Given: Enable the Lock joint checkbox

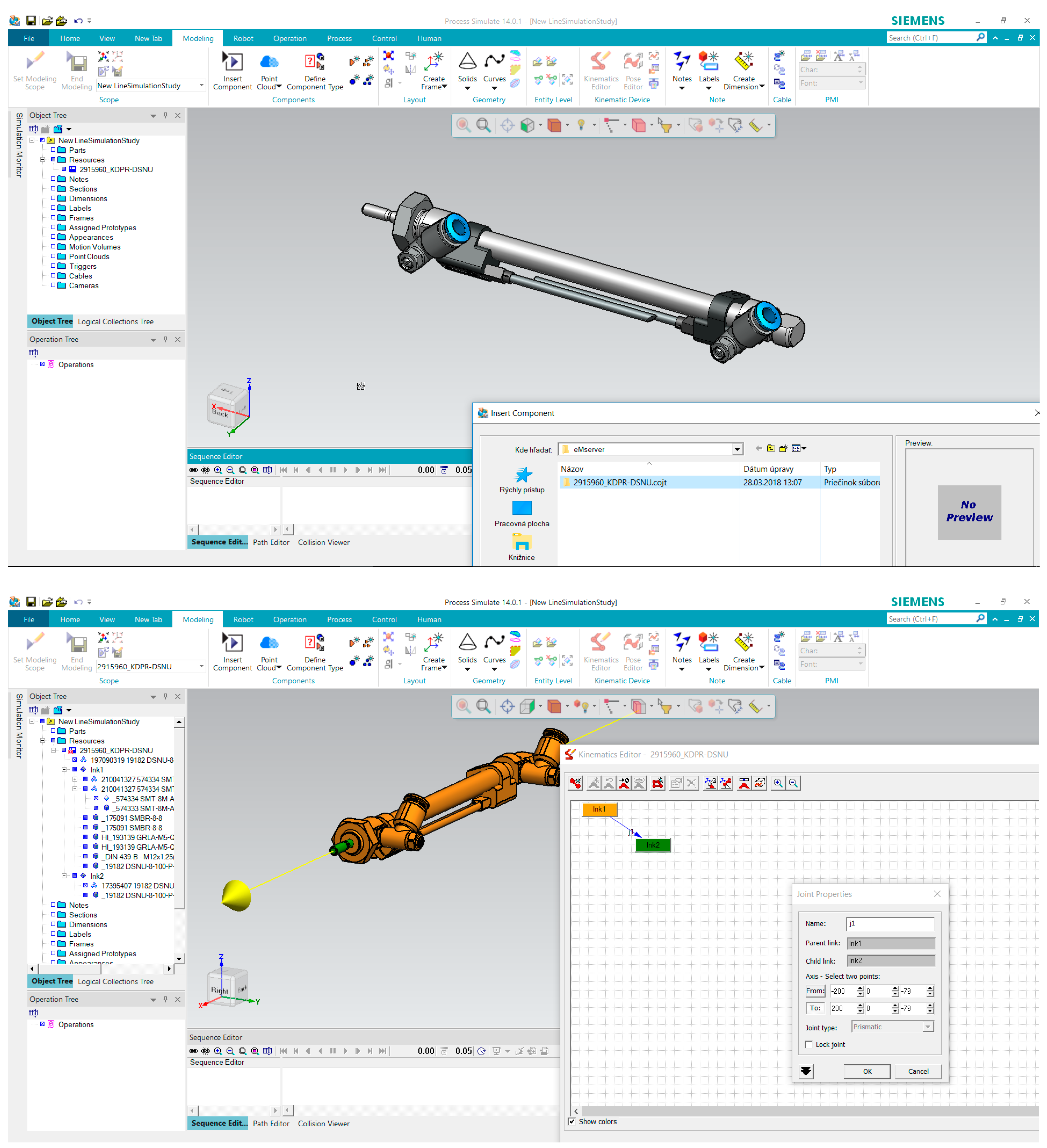Looking at the screenshot, I should tap(809, 1044).
